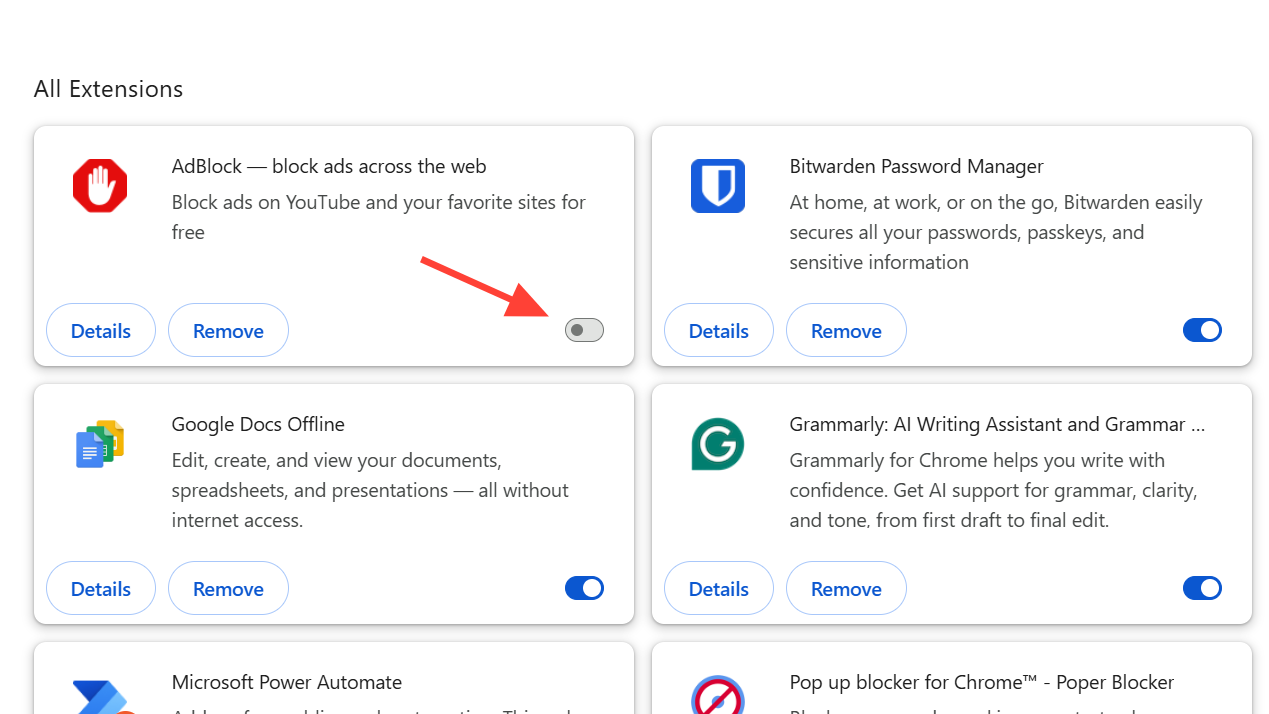The image size is (1269, 714).
Task: Click the Google Docs Offline icon
Action: pos(100,444)
